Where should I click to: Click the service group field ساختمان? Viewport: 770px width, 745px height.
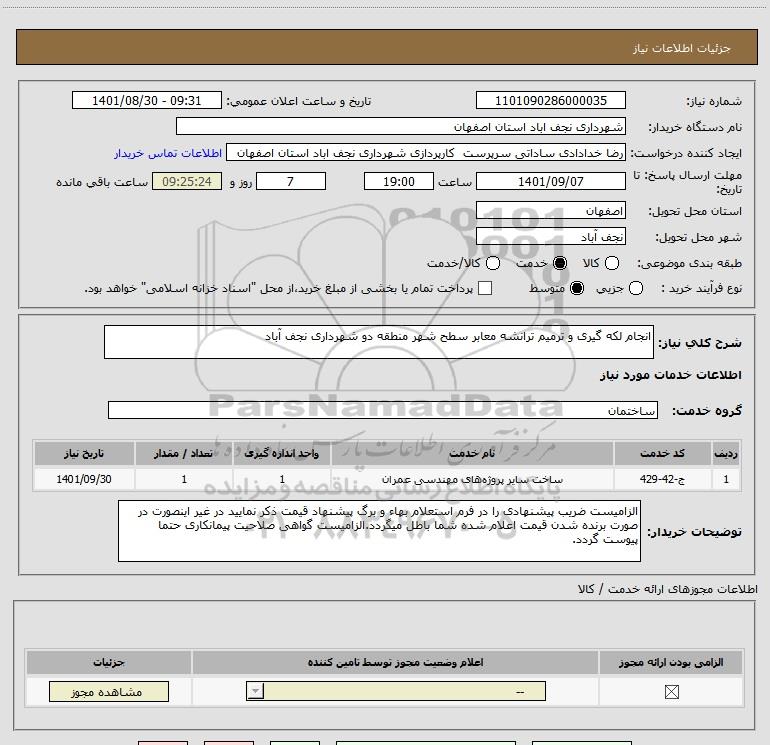(x=383, y=411)
